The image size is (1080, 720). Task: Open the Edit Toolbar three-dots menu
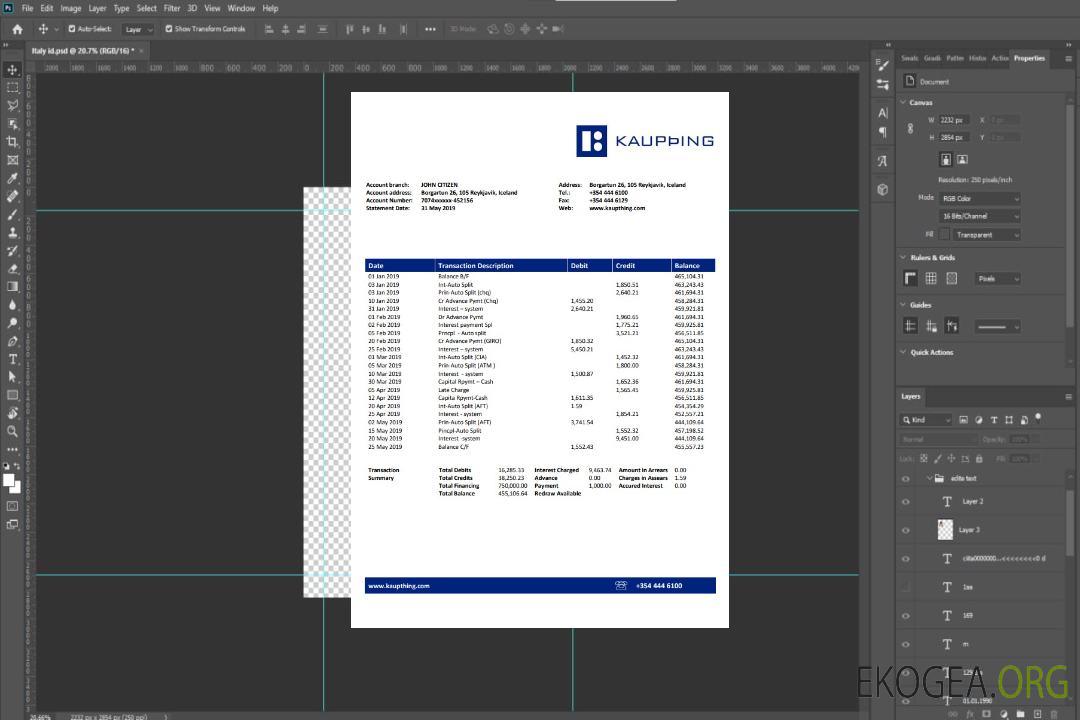[12, 449]
